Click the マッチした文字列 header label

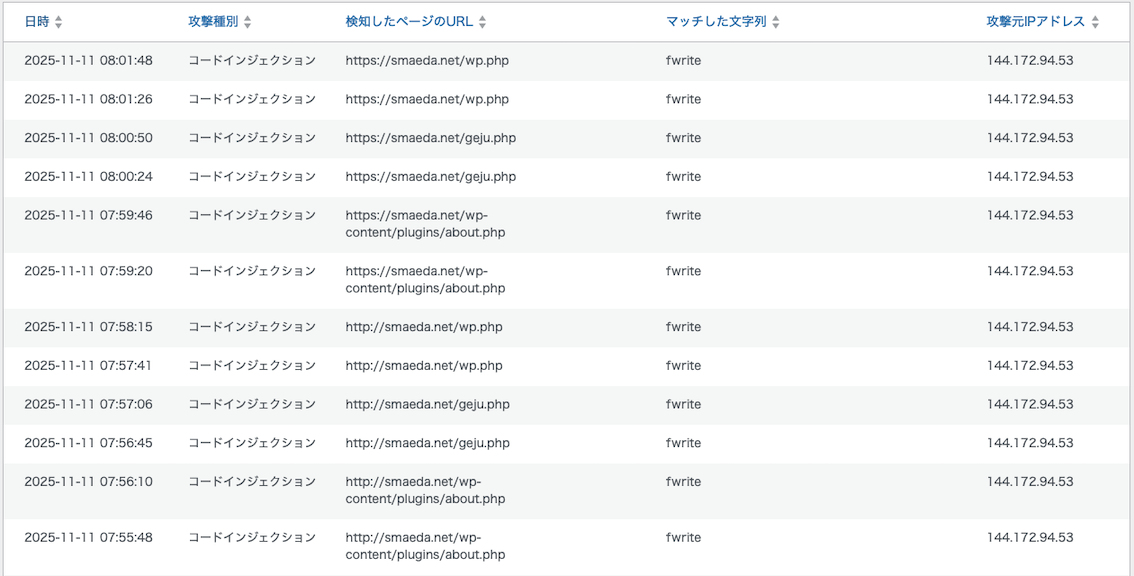pos(716,22)
